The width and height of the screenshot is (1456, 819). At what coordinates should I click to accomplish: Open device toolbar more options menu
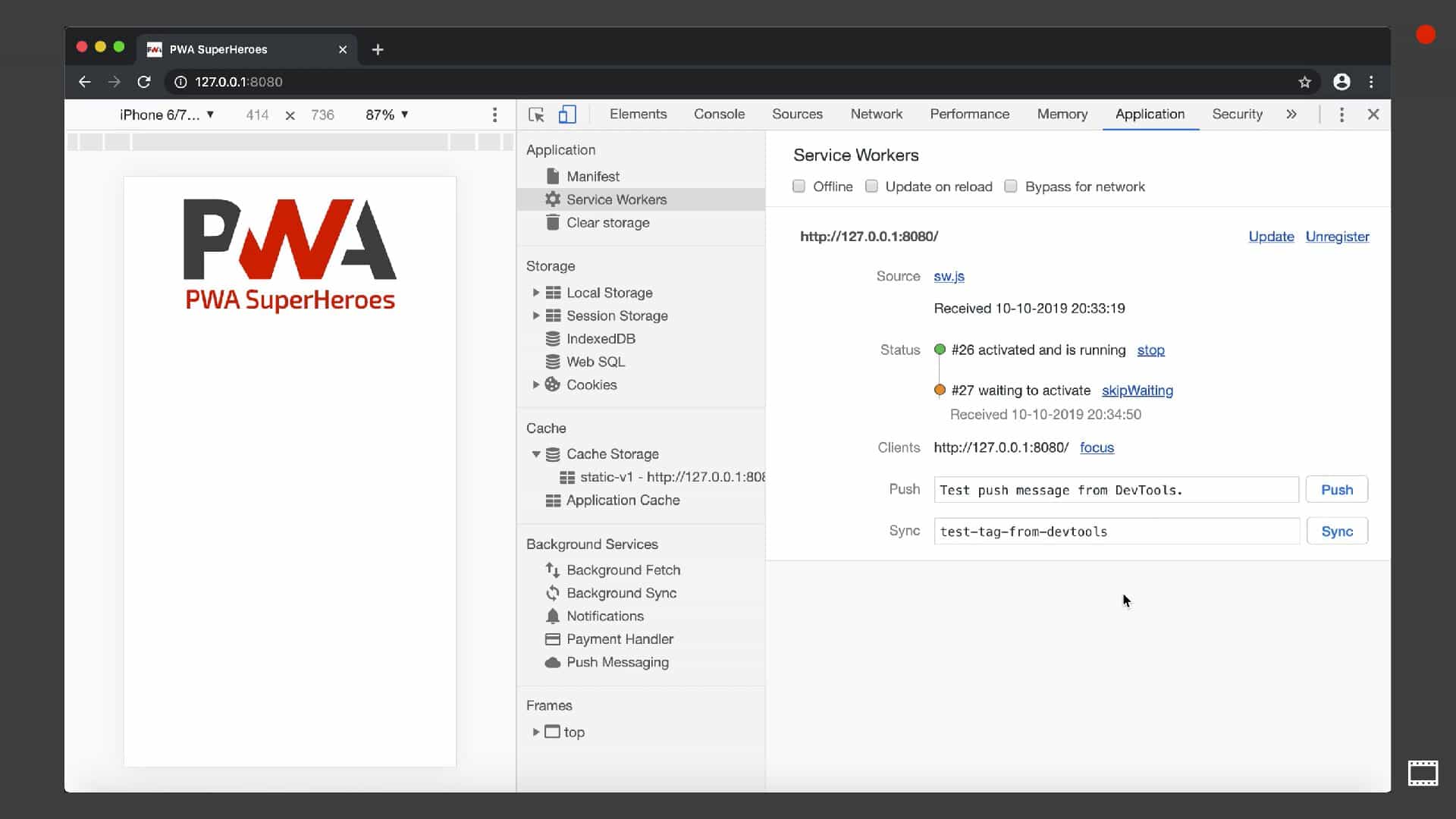[494, 115]
